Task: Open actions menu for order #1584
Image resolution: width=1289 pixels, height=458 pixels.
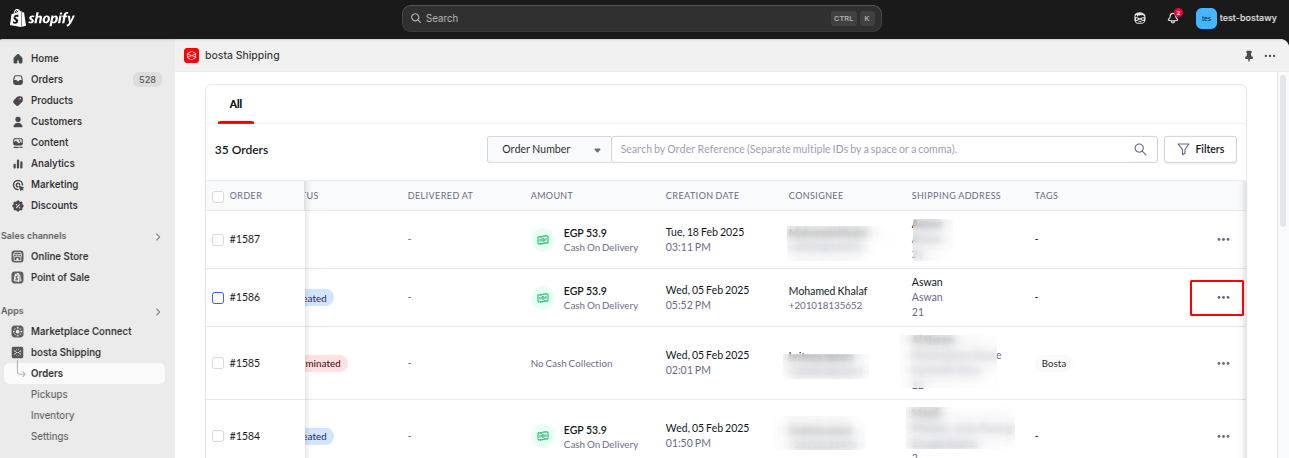Action: tap(1223, 436)
